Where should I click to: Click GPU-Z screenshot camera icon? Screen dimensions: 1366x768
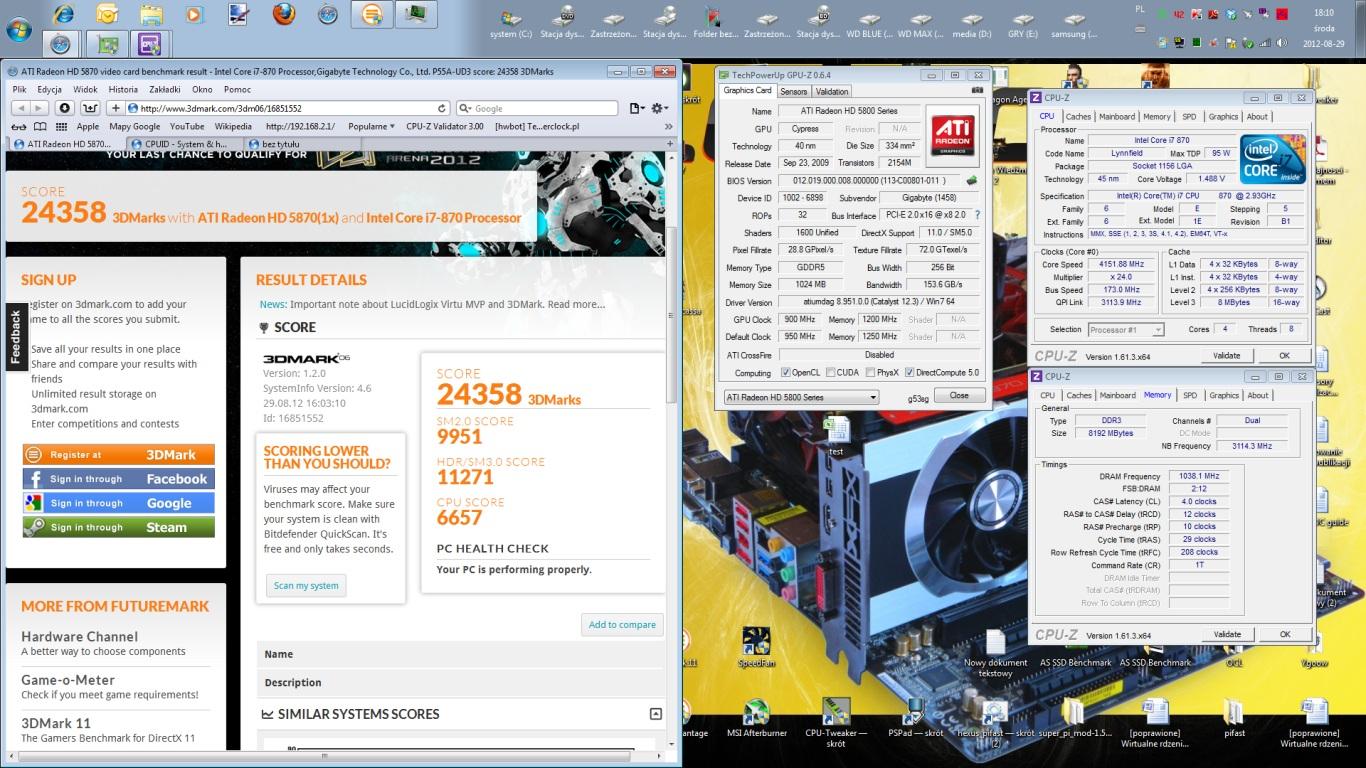977,91
